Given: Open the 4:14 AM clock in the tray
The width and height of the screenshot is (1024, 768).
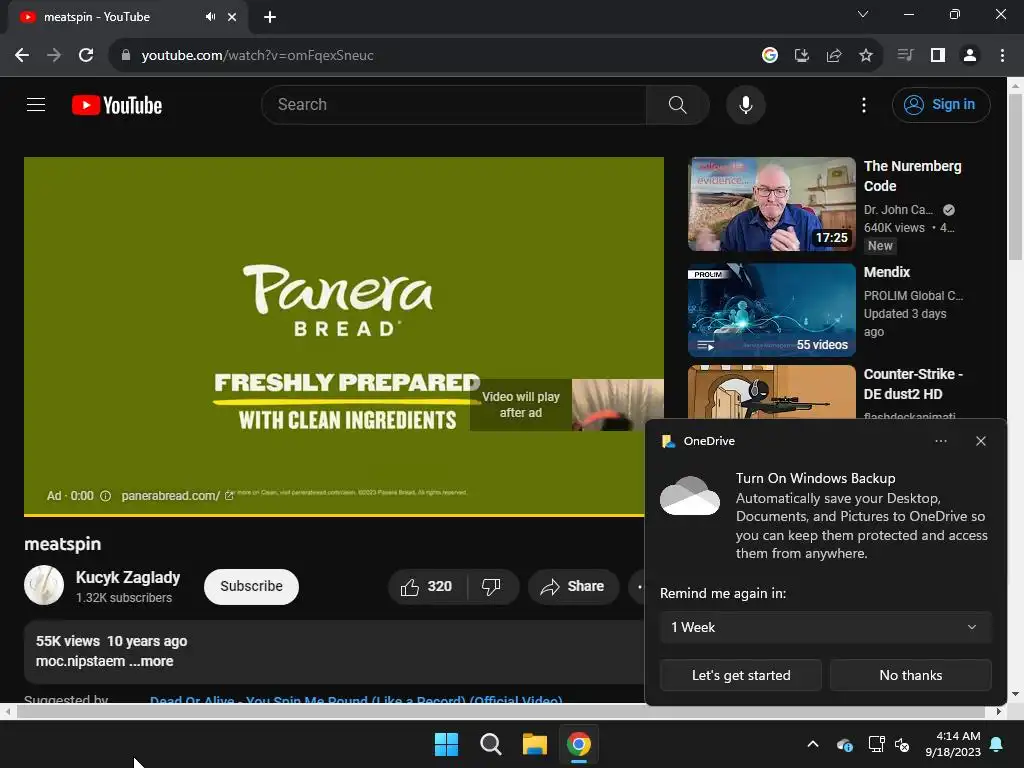Looking at the screenshot, I should (x=953, y=744).
